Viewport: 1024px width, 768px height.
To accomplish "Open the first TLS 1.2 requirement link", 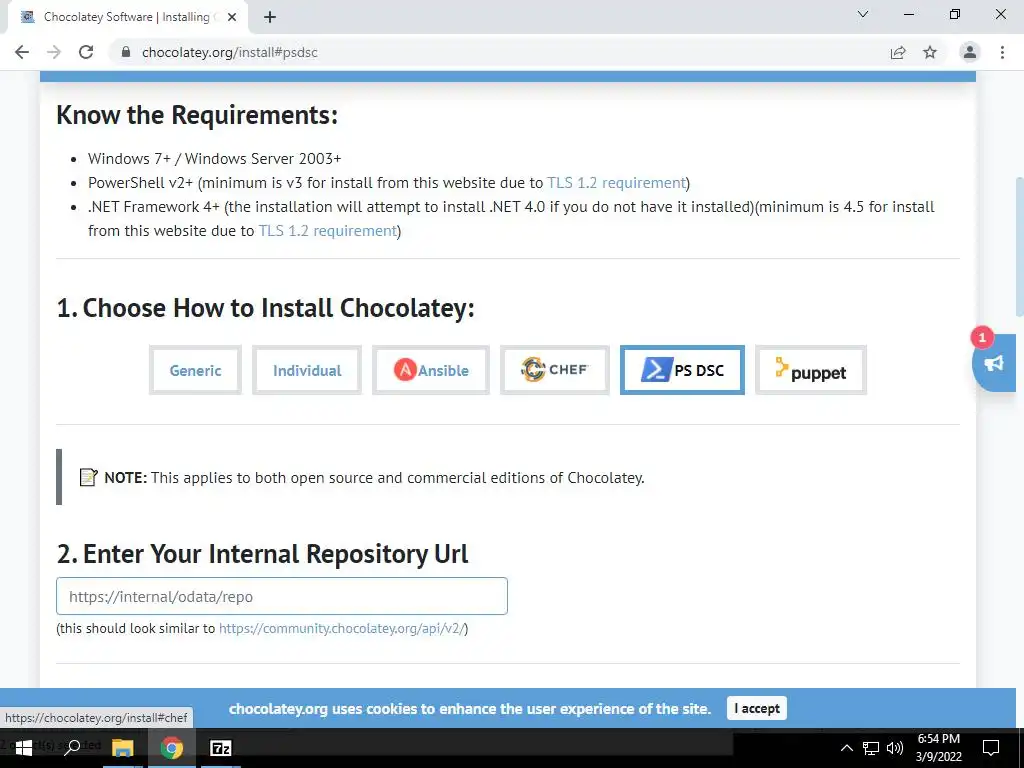I will click(x=616, y=183).
